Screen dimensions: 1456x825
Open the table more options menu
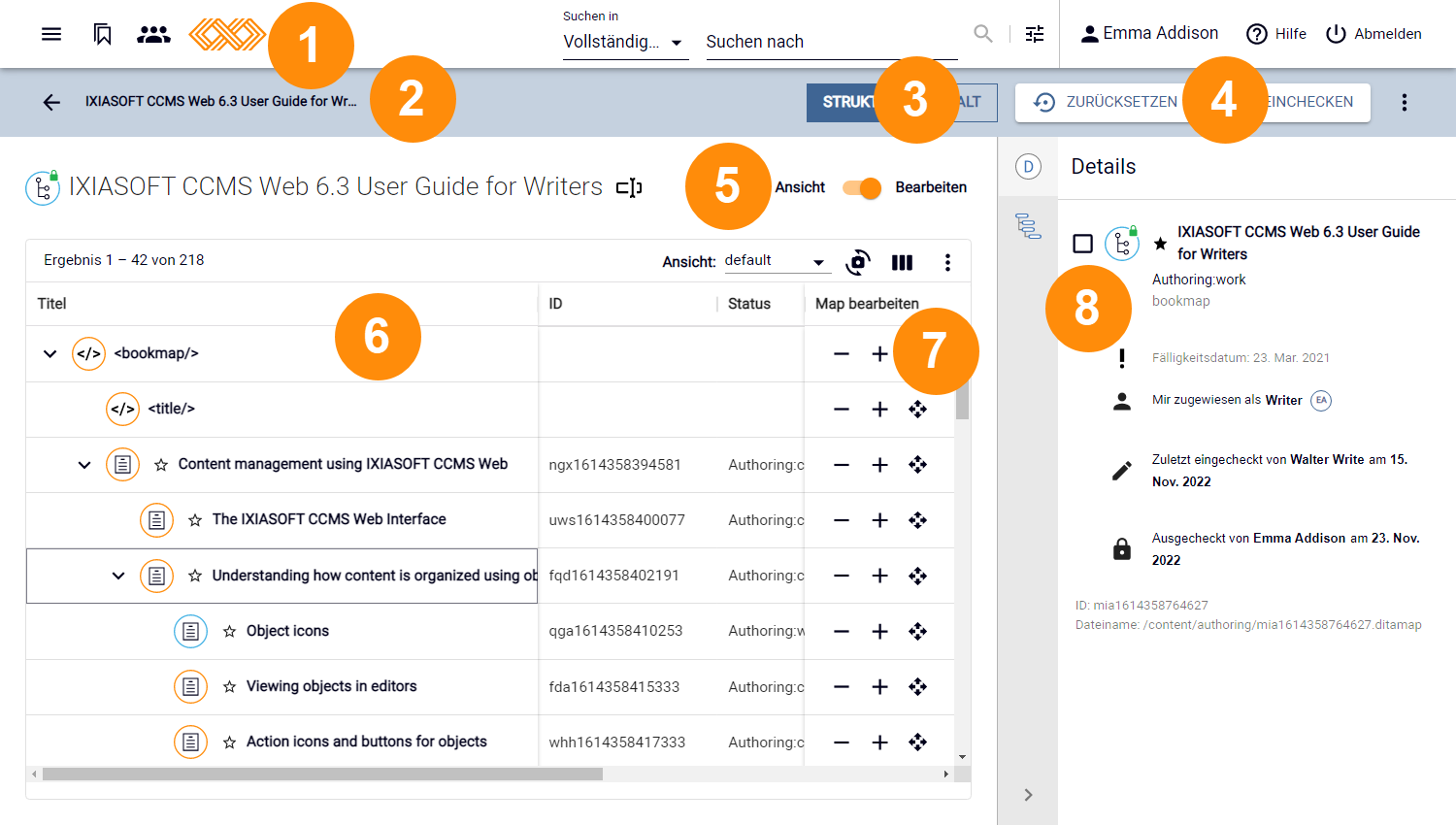[x=947, y=262]
